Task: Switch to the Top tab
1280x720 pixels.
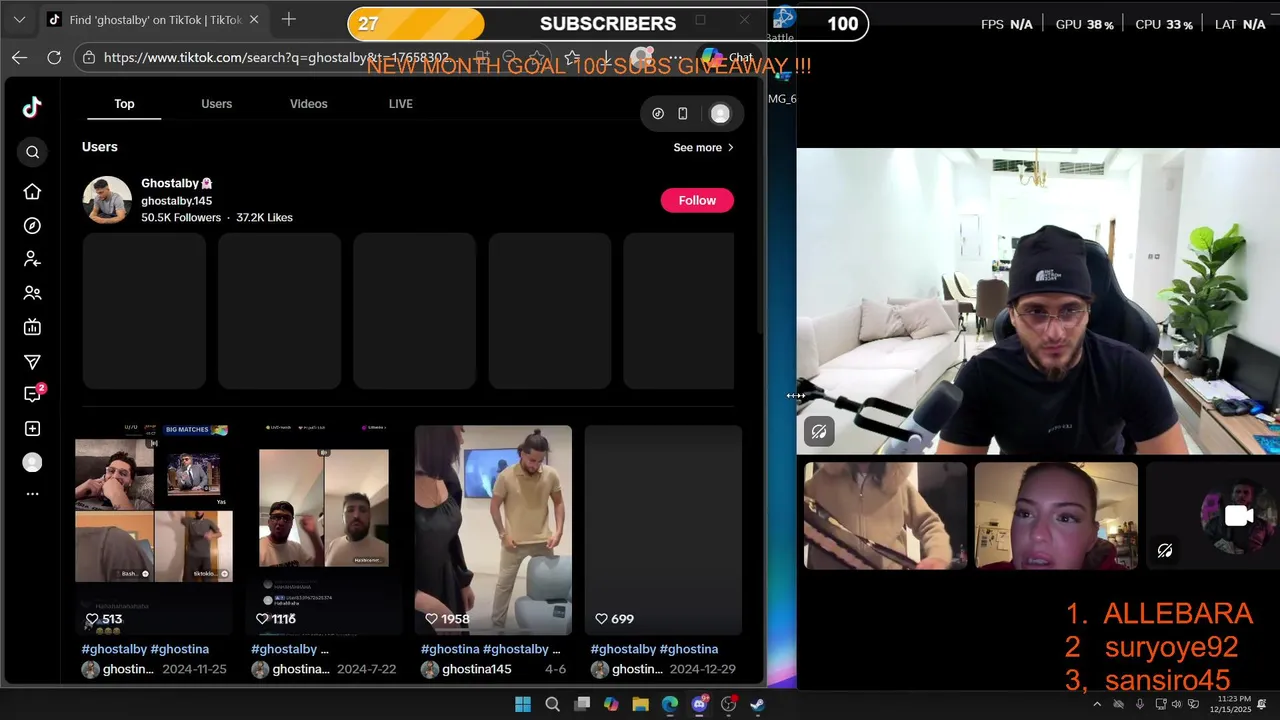Action: tap(124, 104)
